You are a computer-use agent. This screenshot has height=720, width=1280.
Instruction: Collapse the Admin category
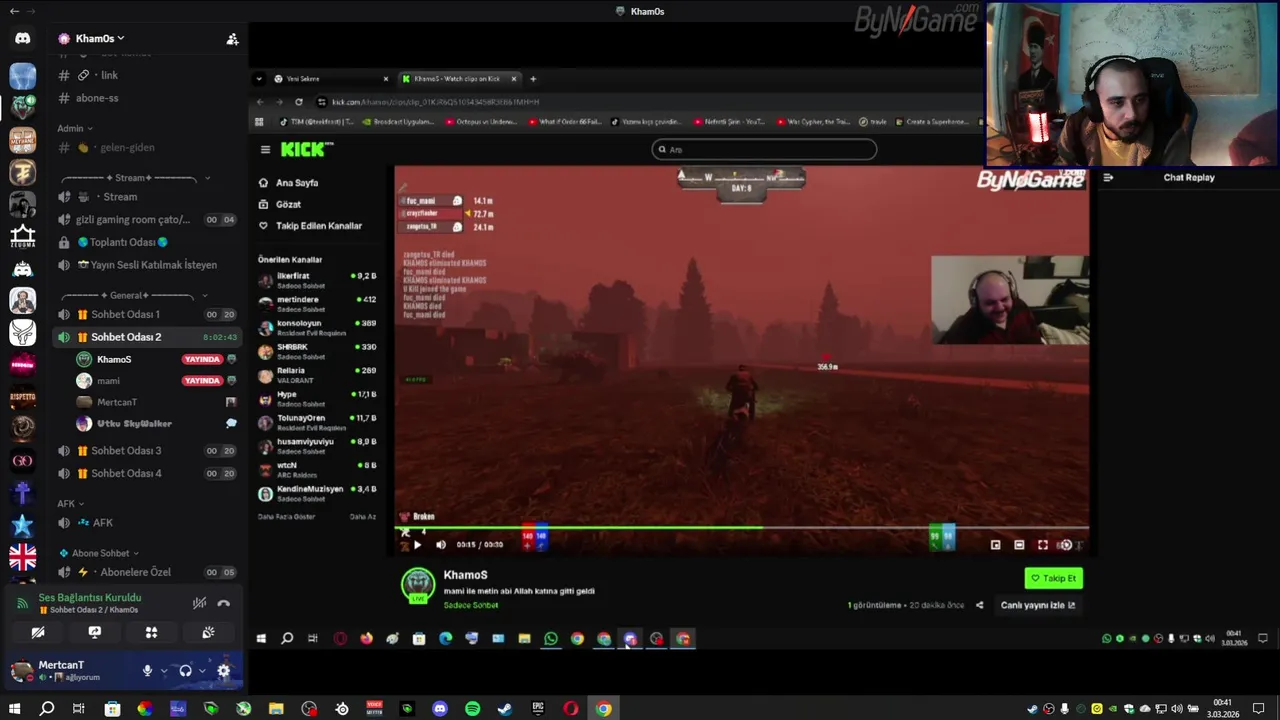click(74, 128)
